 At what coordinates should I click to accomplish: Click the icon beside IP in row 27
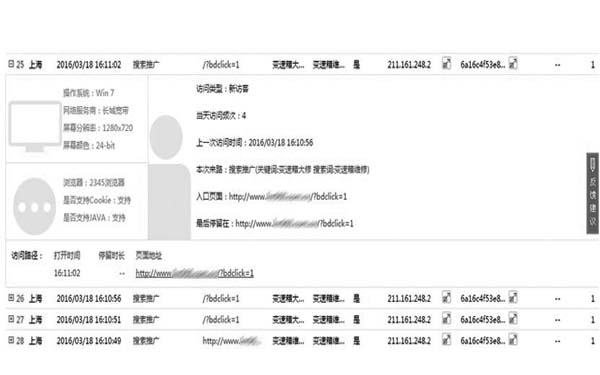(x=446, y=318)
